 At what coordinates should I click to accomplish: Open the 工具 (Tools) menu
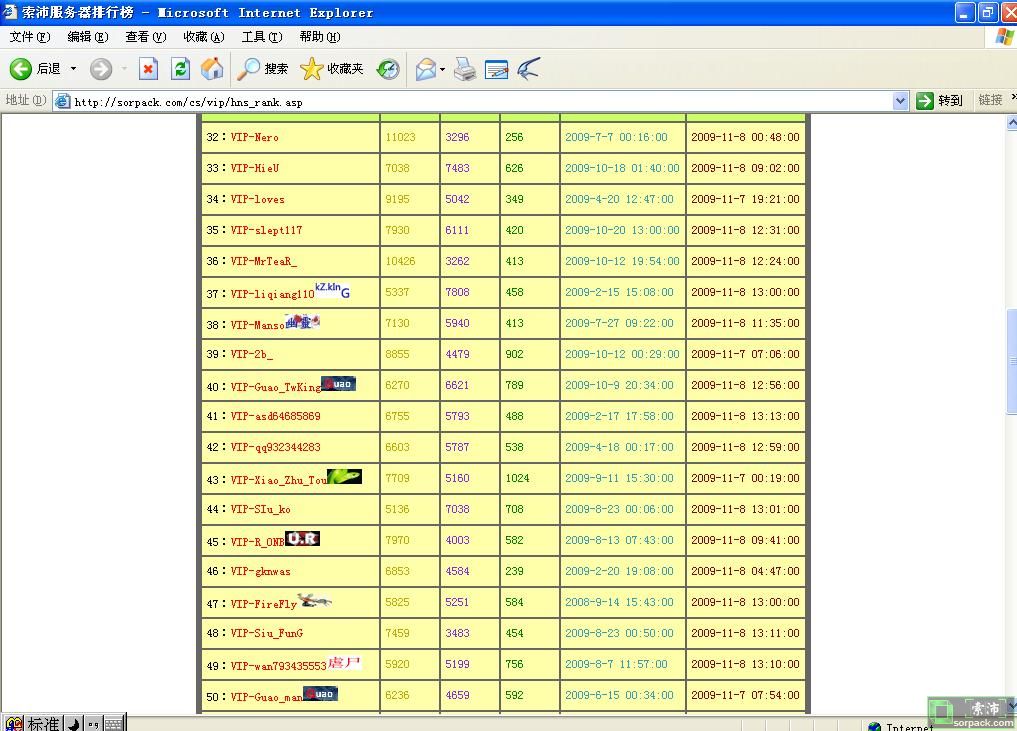(261, 37)
